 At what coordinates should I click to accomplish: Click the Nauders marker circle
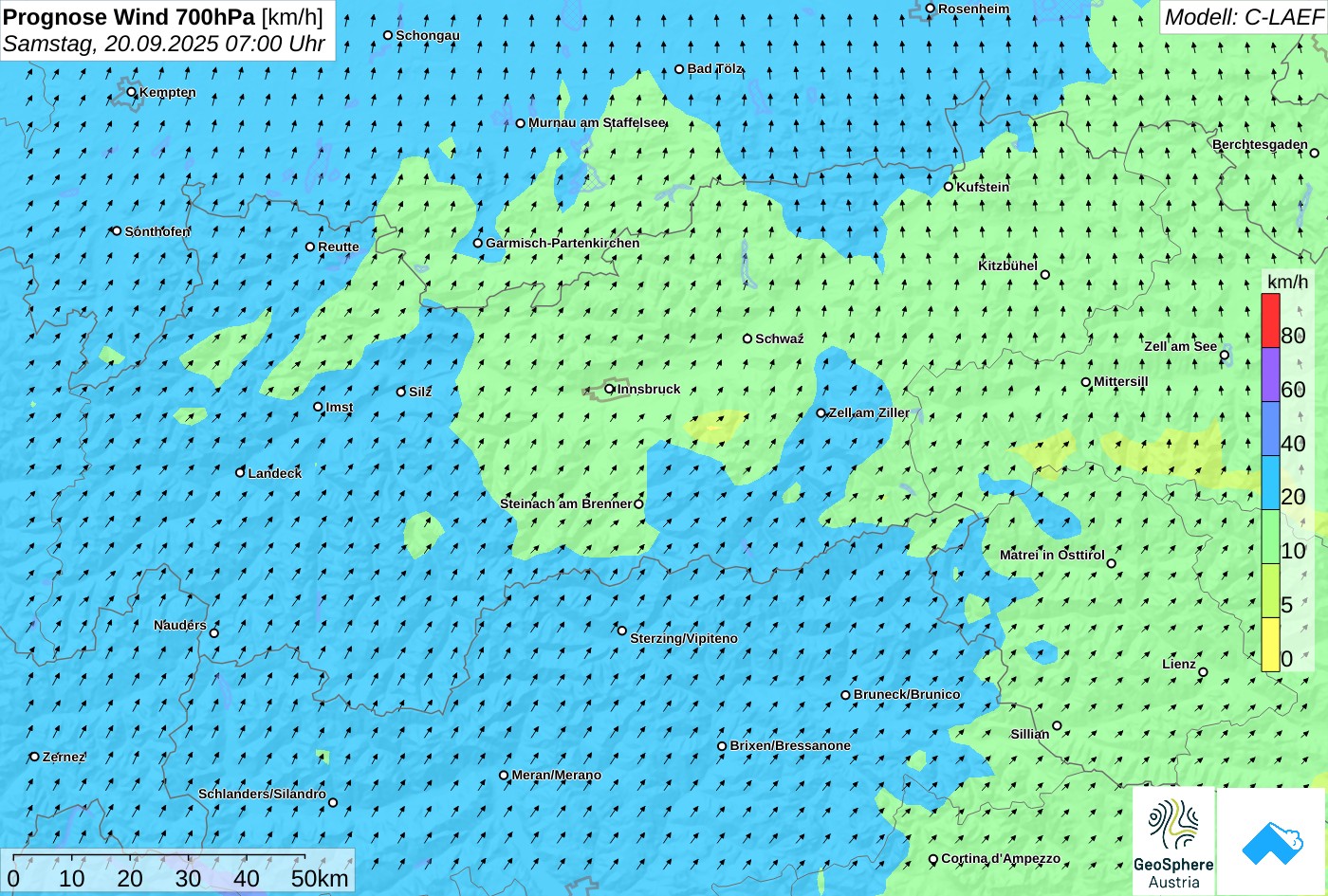click(214, 633)
